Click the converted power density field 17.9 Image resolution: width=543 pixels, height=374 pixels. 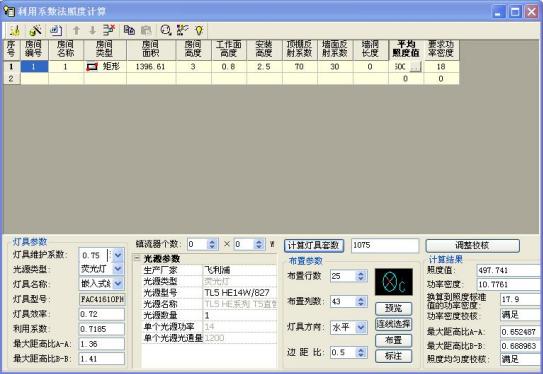(520, 299)
